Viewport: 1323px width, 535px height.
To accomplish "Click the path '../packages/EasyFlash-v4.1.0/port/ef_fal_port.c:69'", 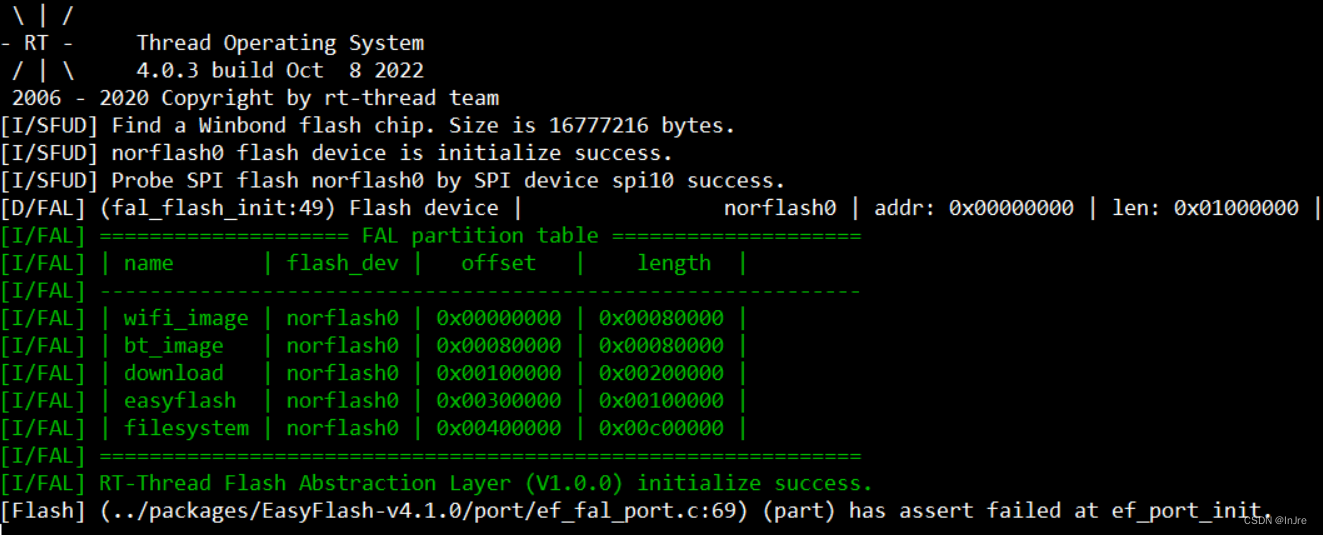I will 423,511.
